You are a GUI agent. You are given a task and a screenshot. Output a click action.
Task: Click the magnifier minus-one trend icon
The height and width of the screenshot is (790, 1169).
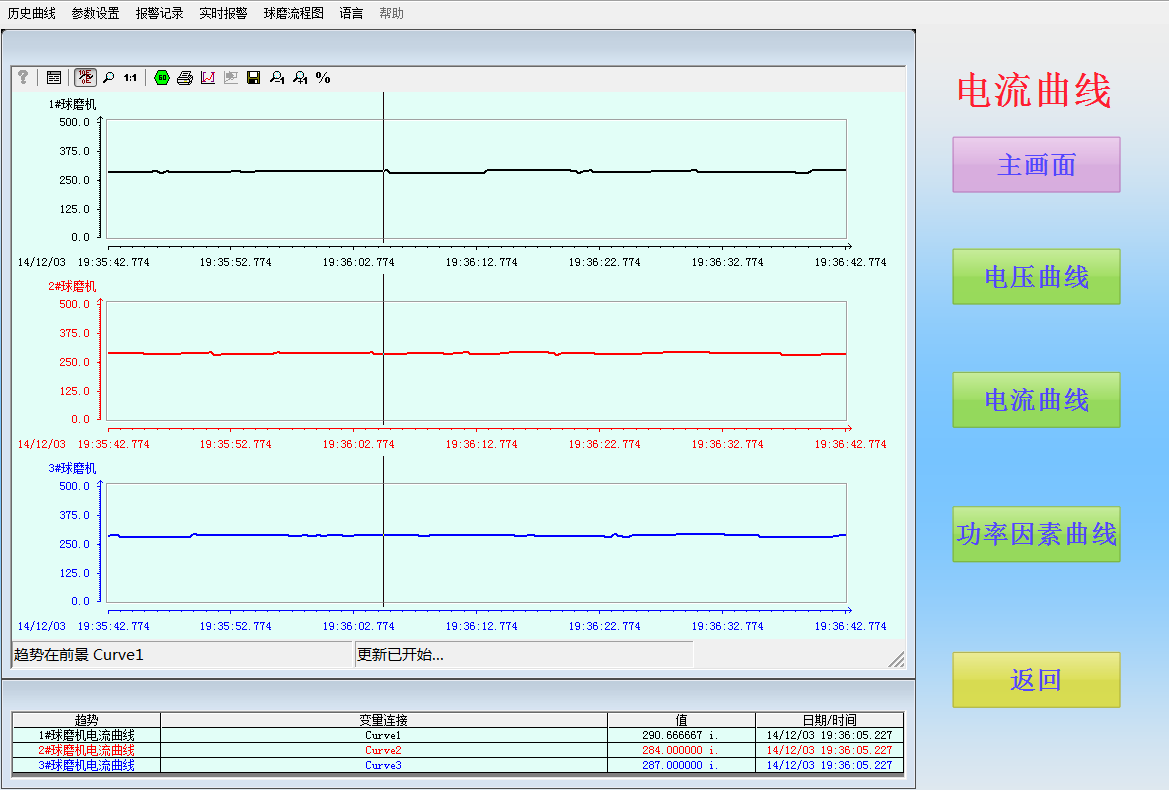[x=277, y=78]
